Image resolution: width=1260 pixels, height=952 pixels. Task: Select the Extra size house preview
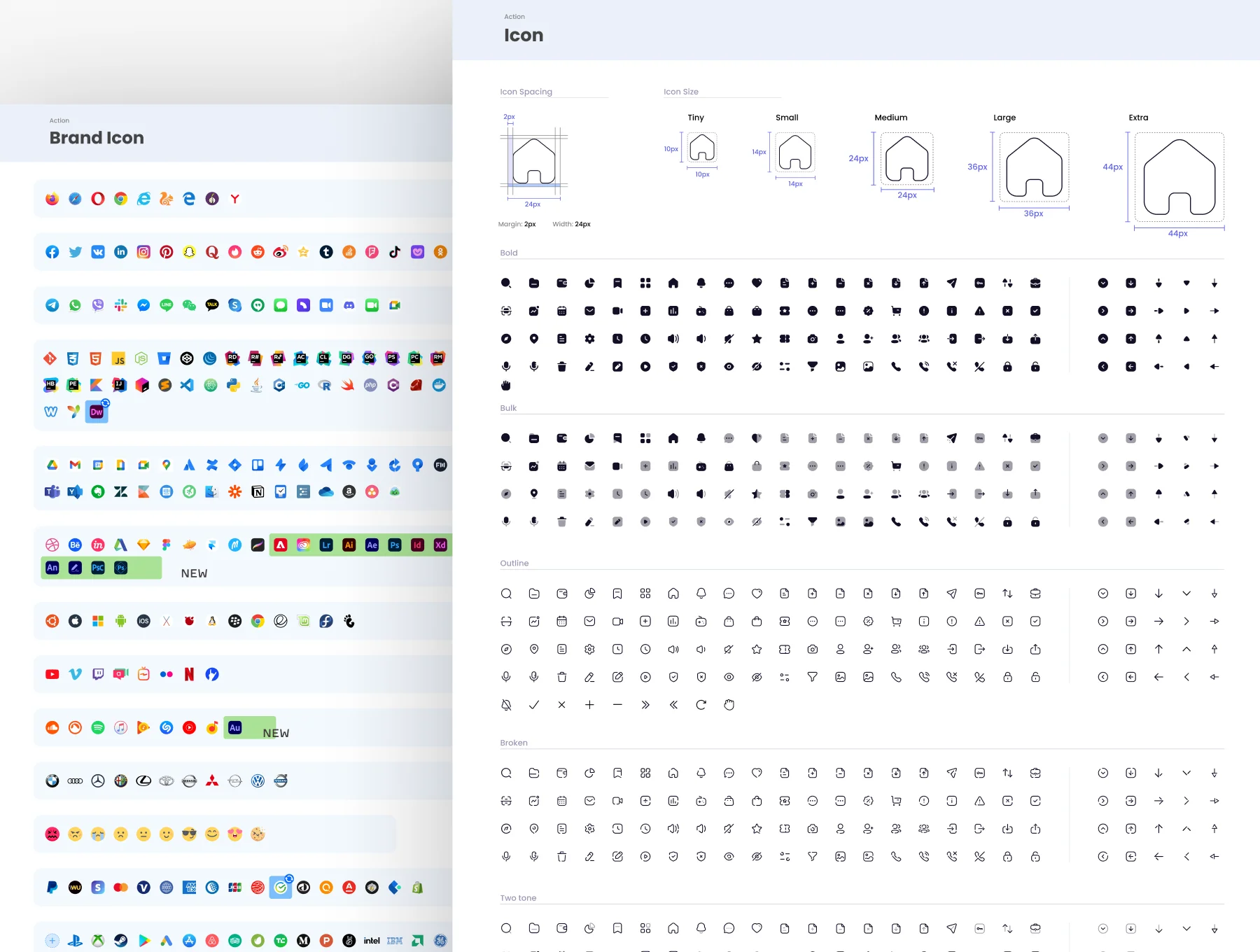[1179, 177]
